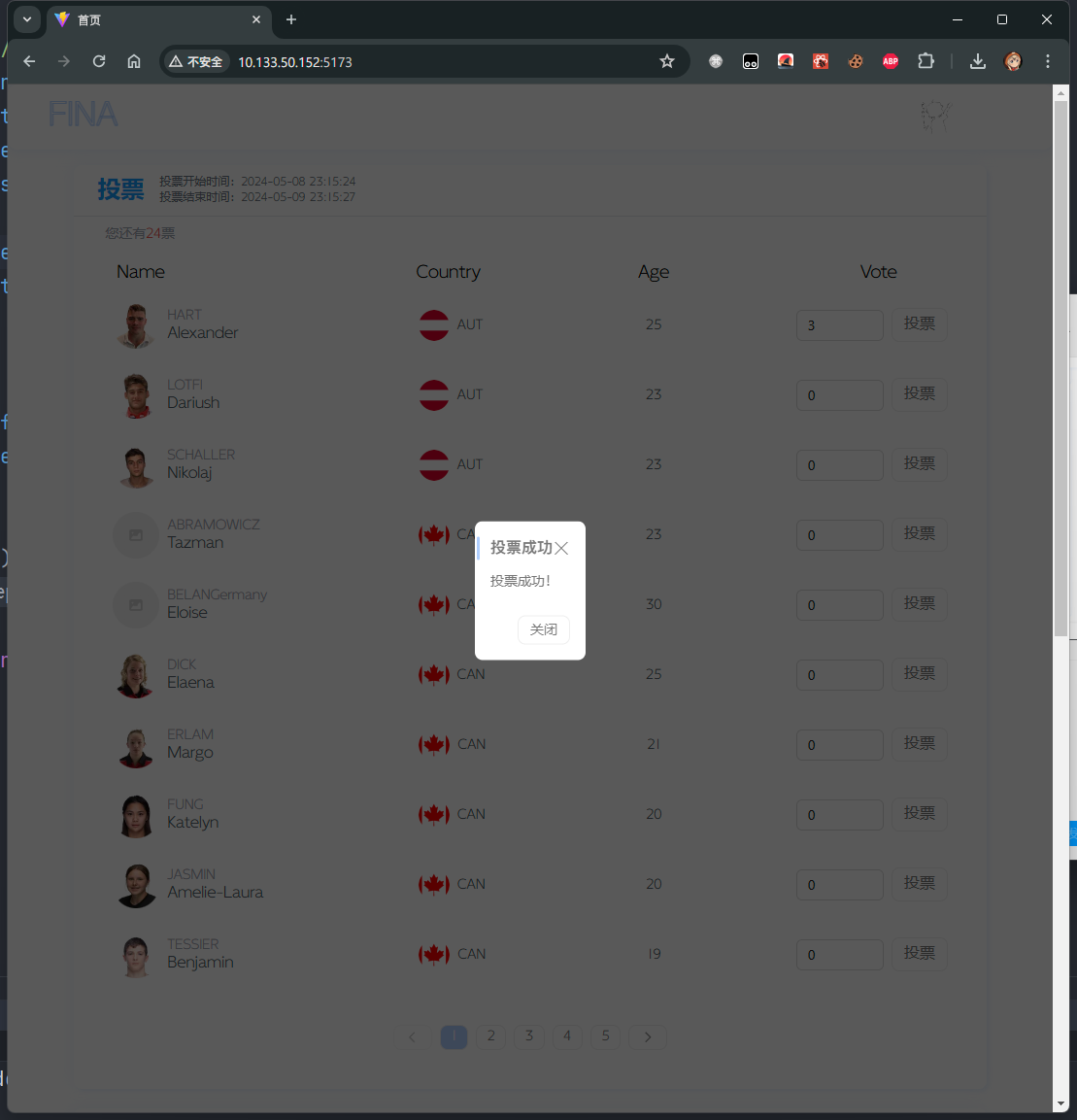The width and height of the screenshot is (1077, 1120).
Task: Click the scrollbar down arrow
Action: pyautogui.click(x=1060, y=1105)
